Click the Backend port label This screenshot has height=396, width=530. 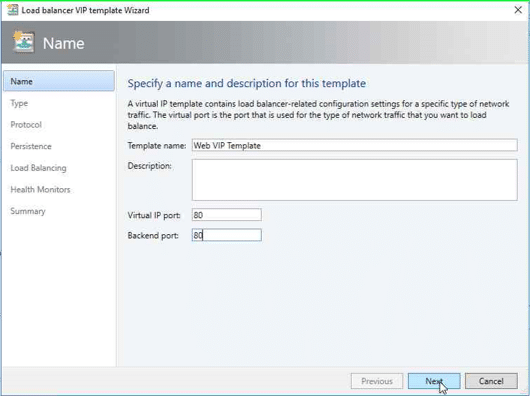[x=153, y=236]
